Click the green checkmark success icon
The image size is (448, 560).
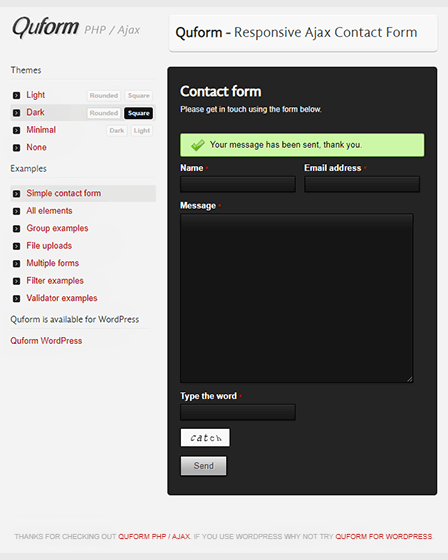tap(198, 145)
